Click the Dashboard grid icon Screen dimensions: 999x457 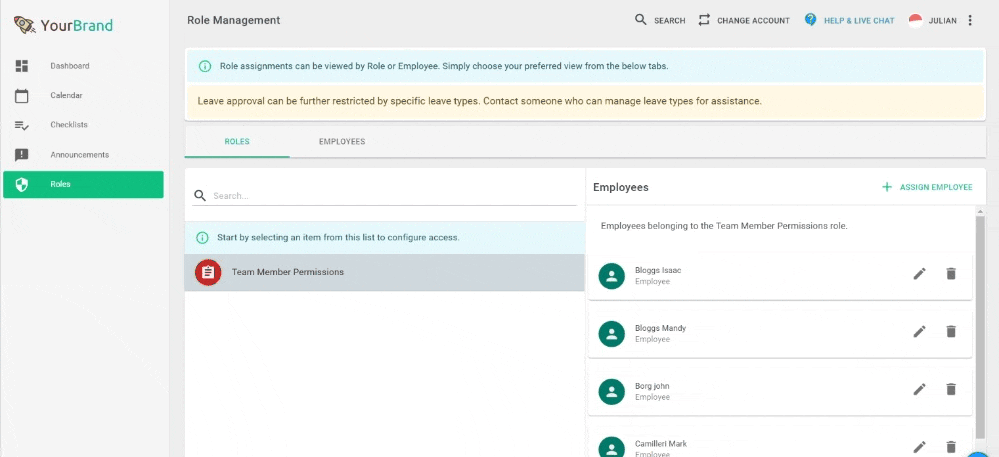coord(22,66)
